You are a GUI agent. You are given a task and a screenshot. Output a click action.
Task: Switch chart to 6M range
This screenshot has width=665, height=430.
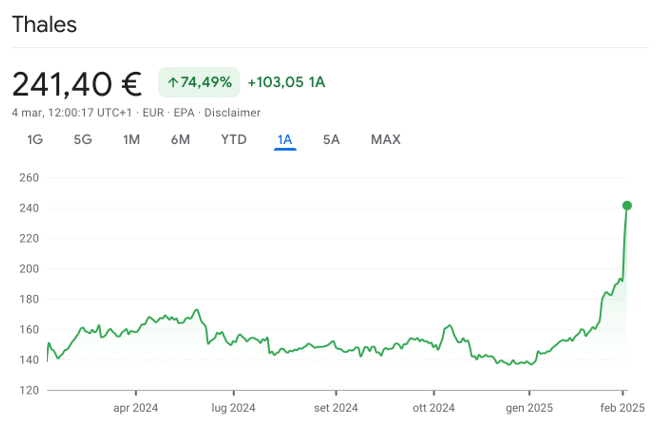(x=180, y=140)
